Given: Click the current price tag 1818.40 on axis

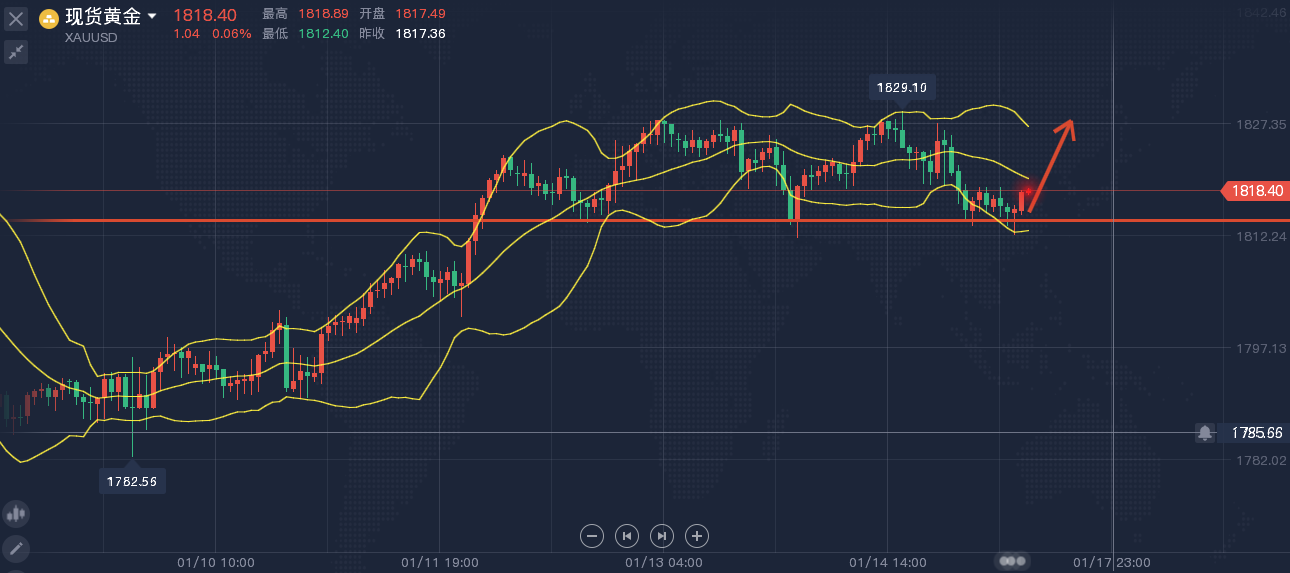Looking at the screenshot, I should tap(1256, 190).
